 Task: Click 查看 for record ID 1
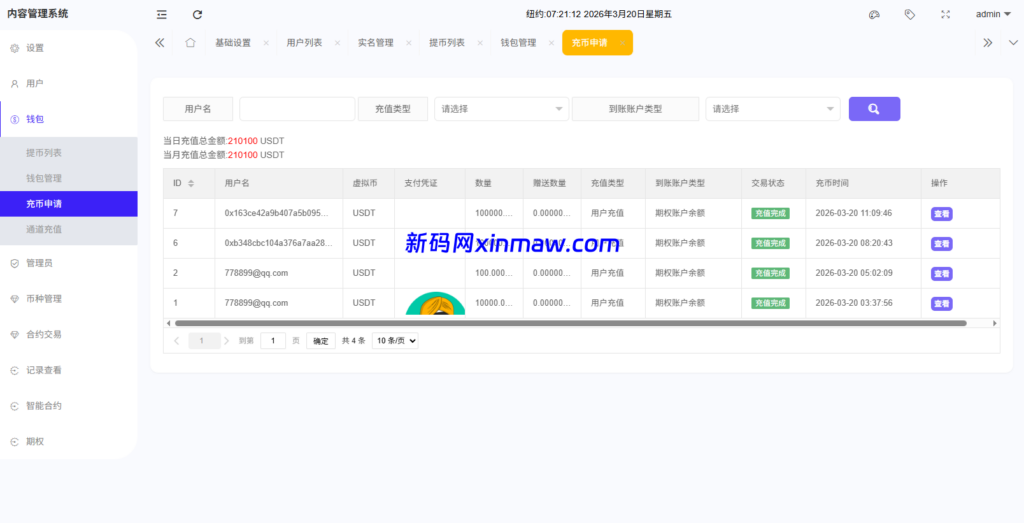coord(942,304)
